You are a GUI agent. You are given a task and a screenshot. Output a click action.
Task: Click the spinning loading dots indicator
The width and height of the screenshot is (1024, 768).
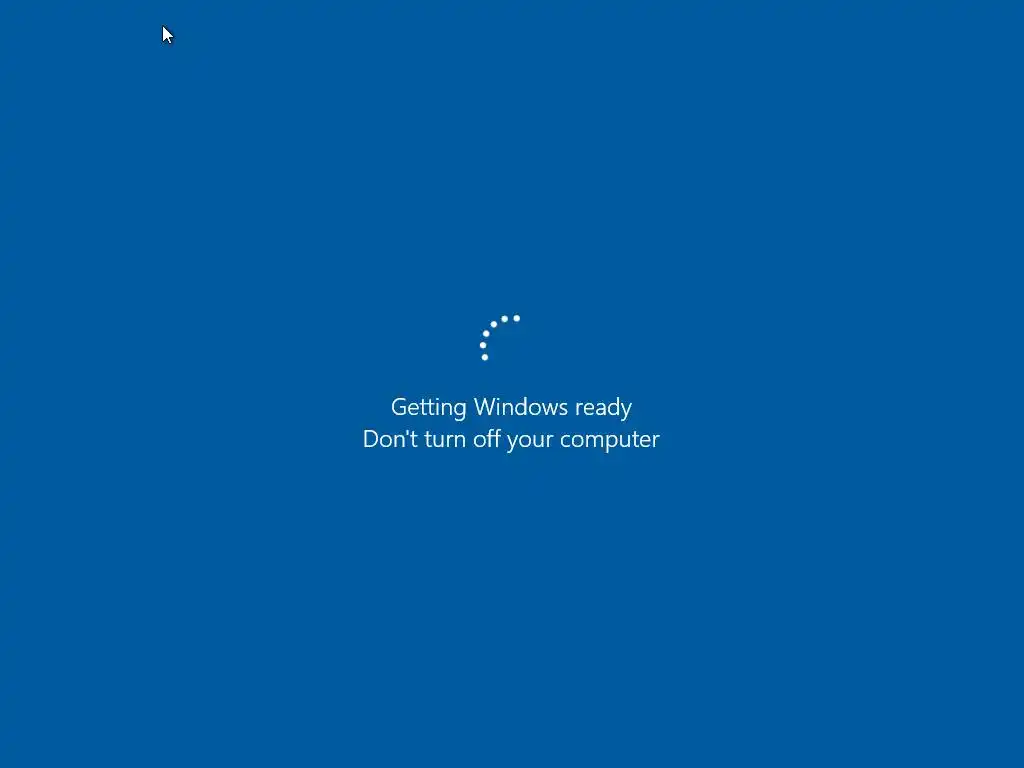coord(500,338)
